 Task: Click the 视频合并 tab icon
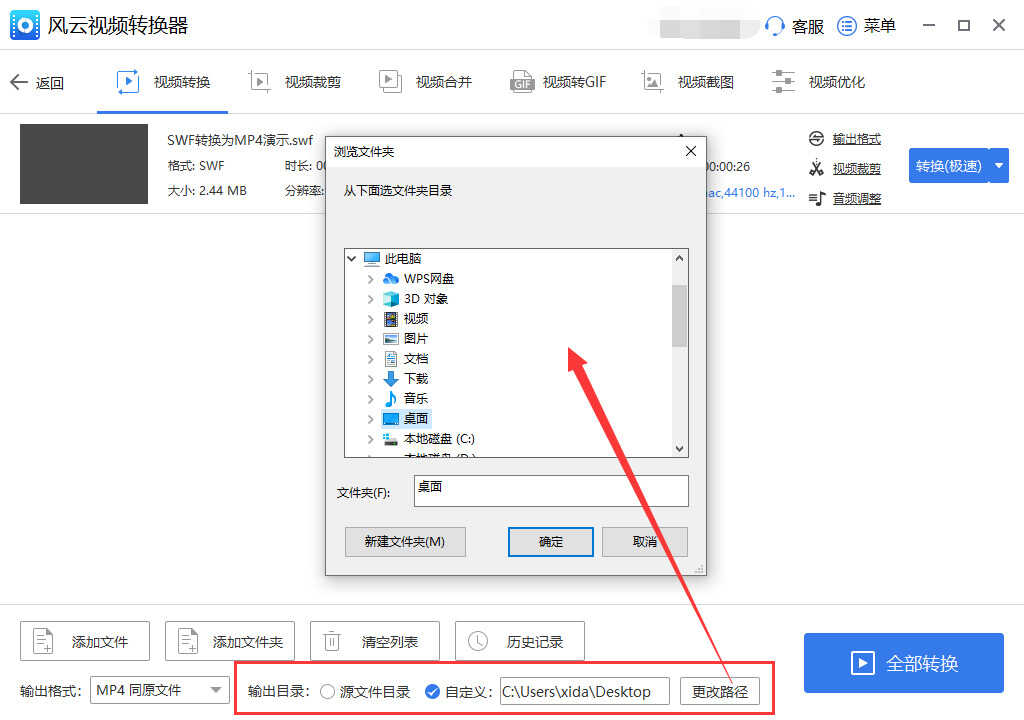point(390,82)
